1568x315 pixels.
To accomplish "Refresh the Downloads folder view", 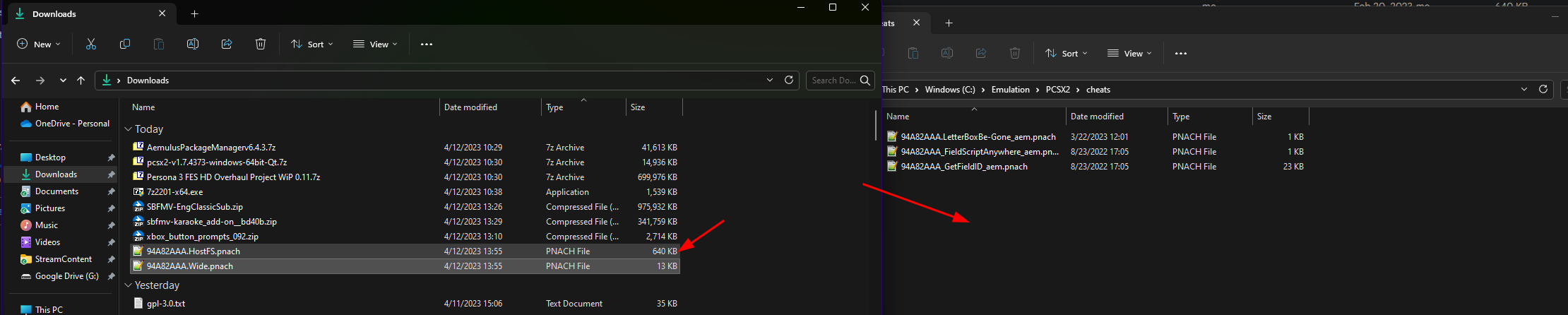I will (789, 80).
